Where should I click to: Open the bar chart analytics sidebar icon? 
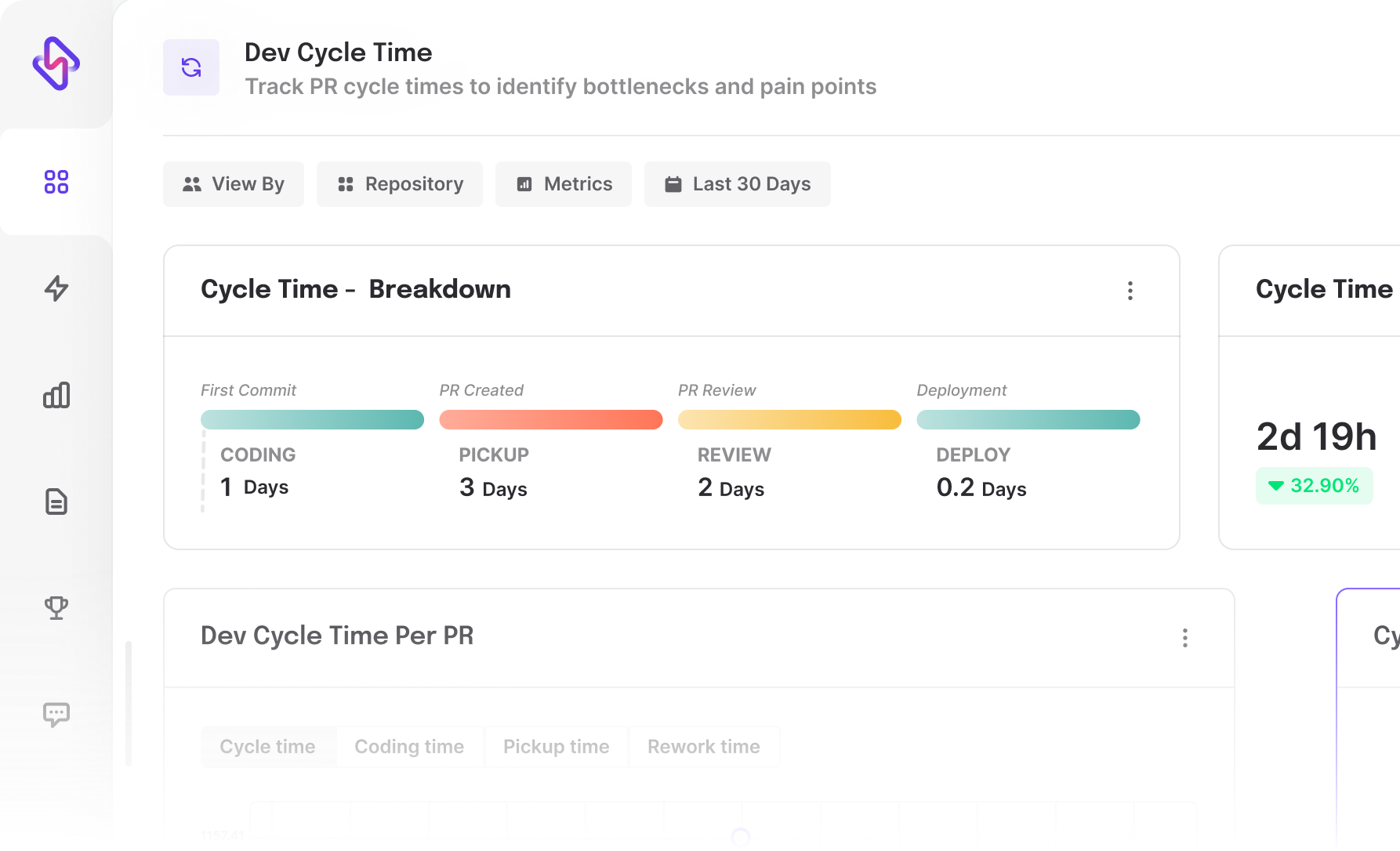55,396
